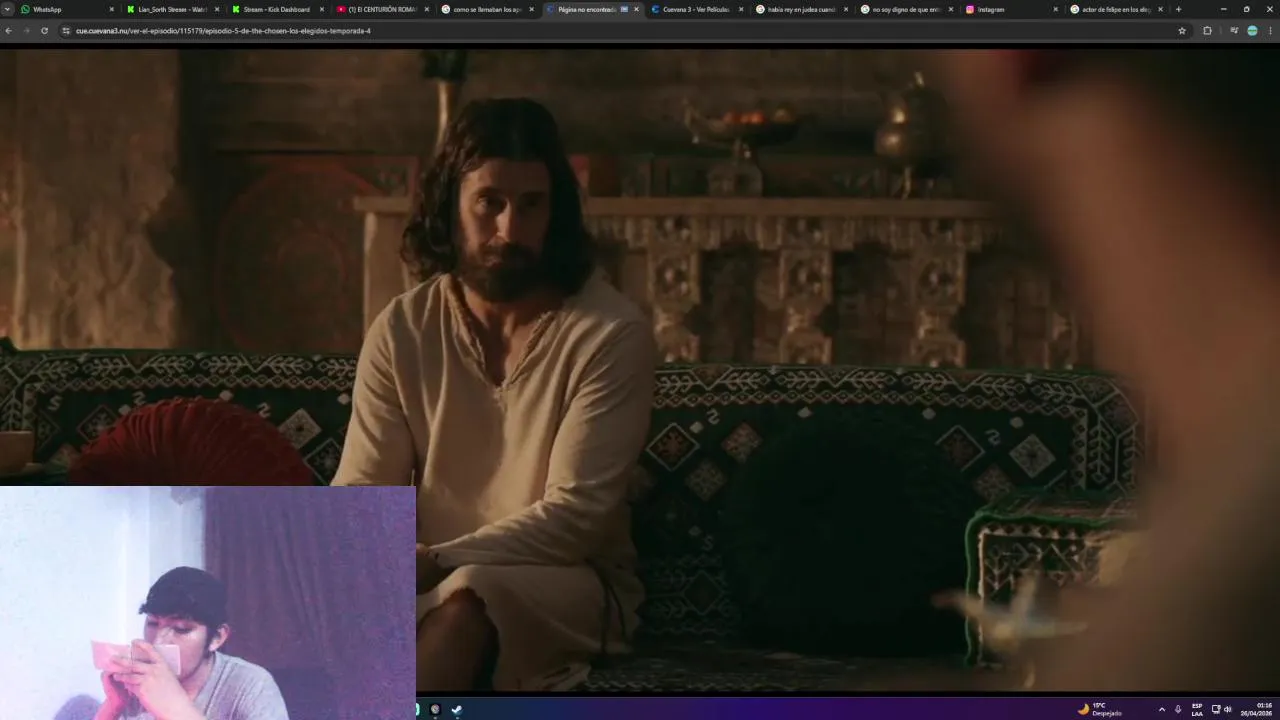Change the ESP LAA keyboard language

click(x=1197, y=709)
